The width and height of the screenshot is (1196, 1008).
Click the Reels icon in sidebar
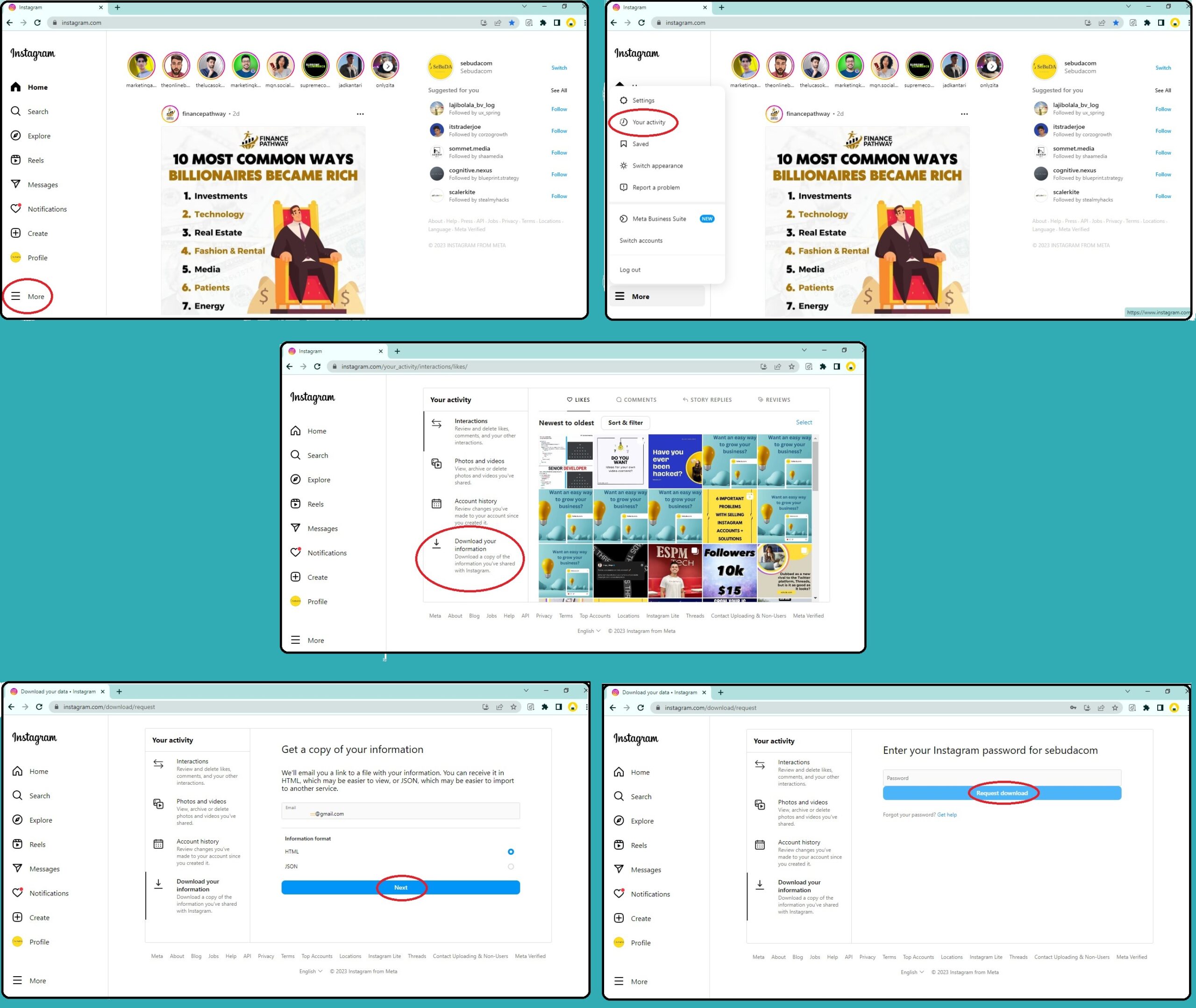click(15, 160)
